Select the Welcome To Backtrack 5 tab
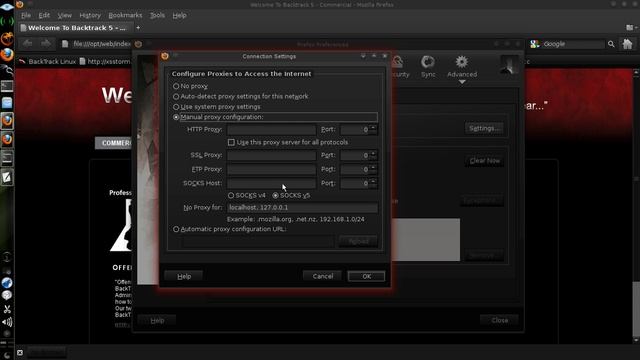The width and height of the screenshot is (640, 360). (x=75, y=28)
